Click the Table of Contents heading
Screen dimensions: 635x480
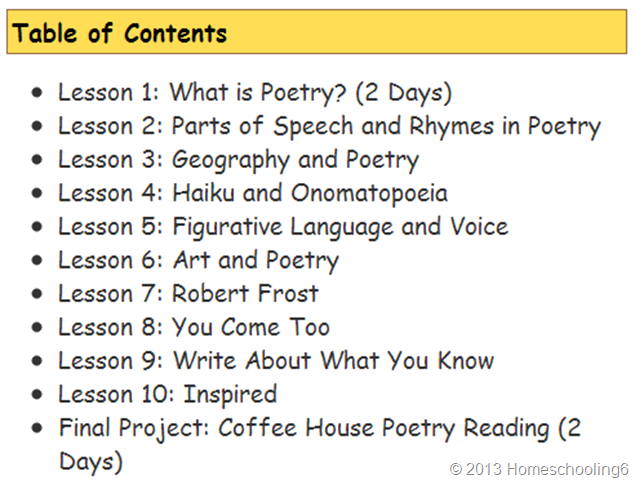120,34
